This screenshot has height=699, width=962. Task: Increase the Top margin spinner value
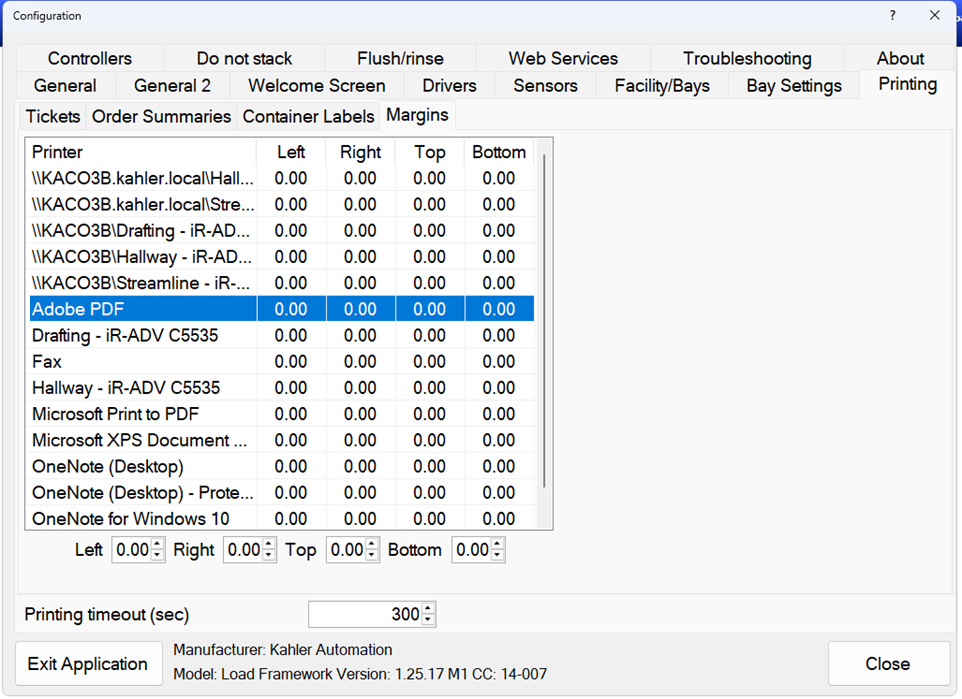[372, 545]
